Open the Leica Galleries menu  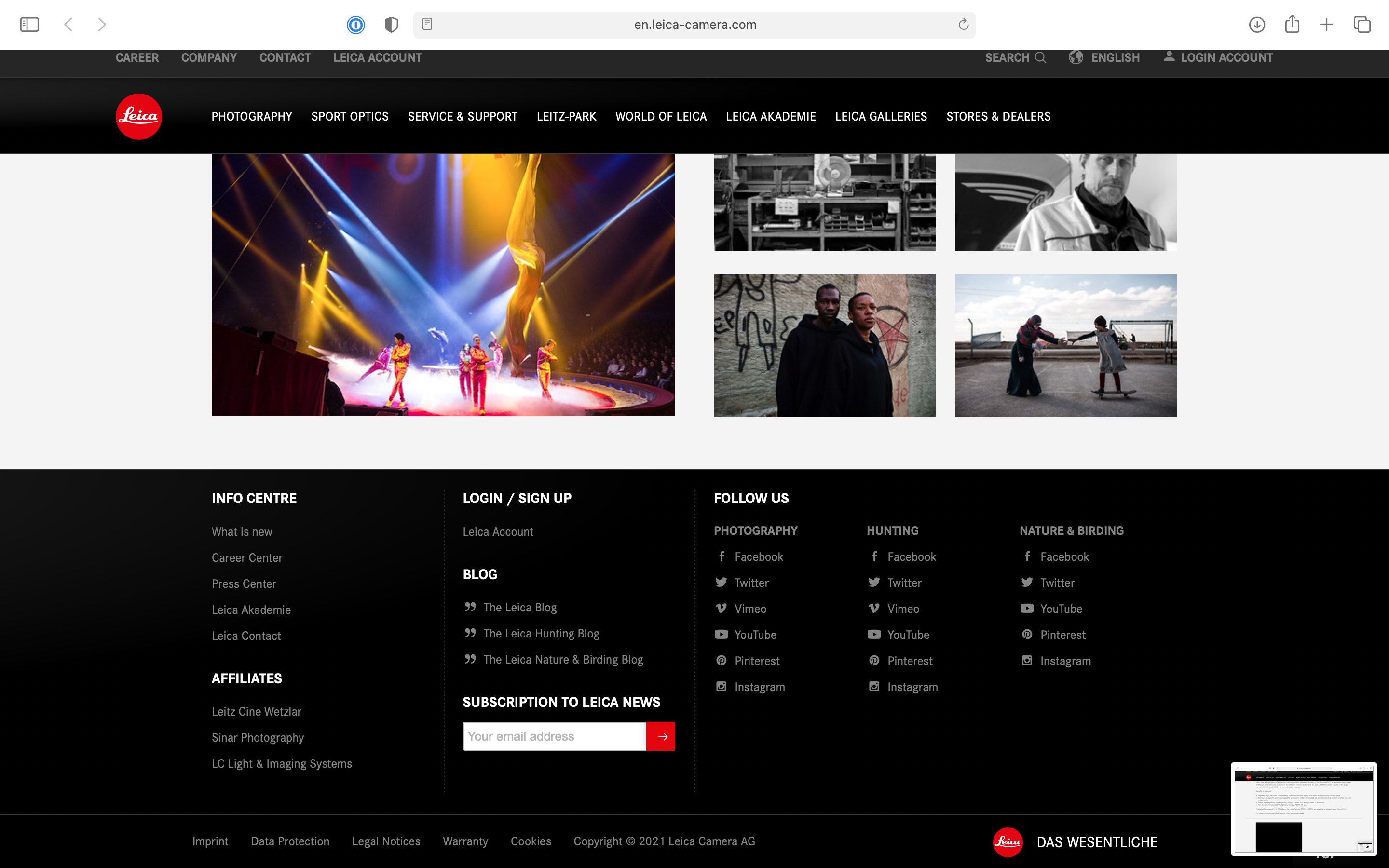coord(881,117)
